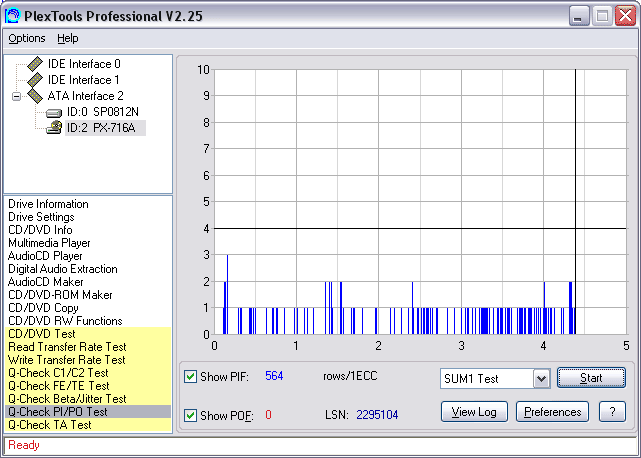Click the PlexTools Professional V2.25 title text
The width and height of the screenshot is (641, 458).
[x=113, y=16]
